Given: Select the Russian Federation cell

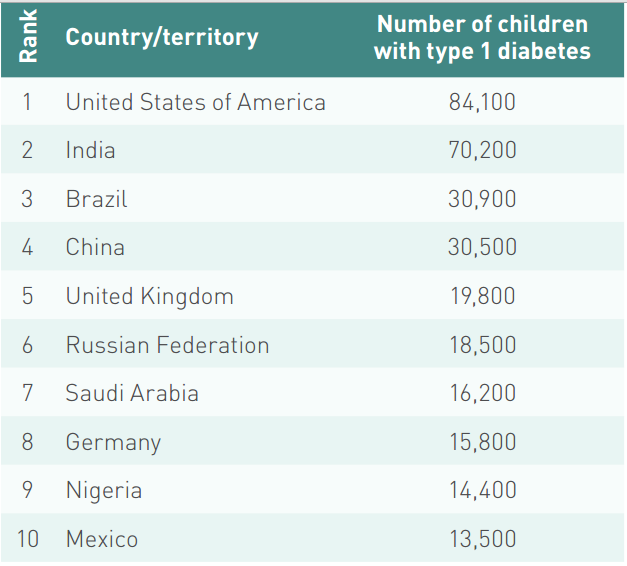Looking at the screenshot, I should pos(167,345).
